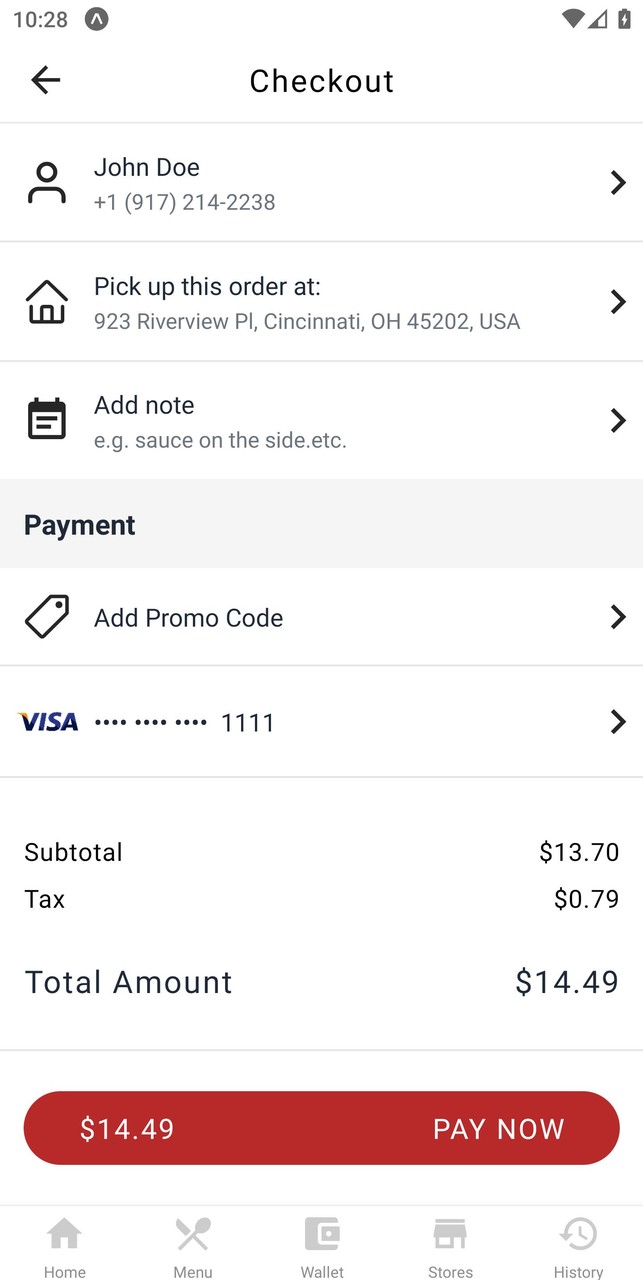View order History tab

click(578, 1246)
